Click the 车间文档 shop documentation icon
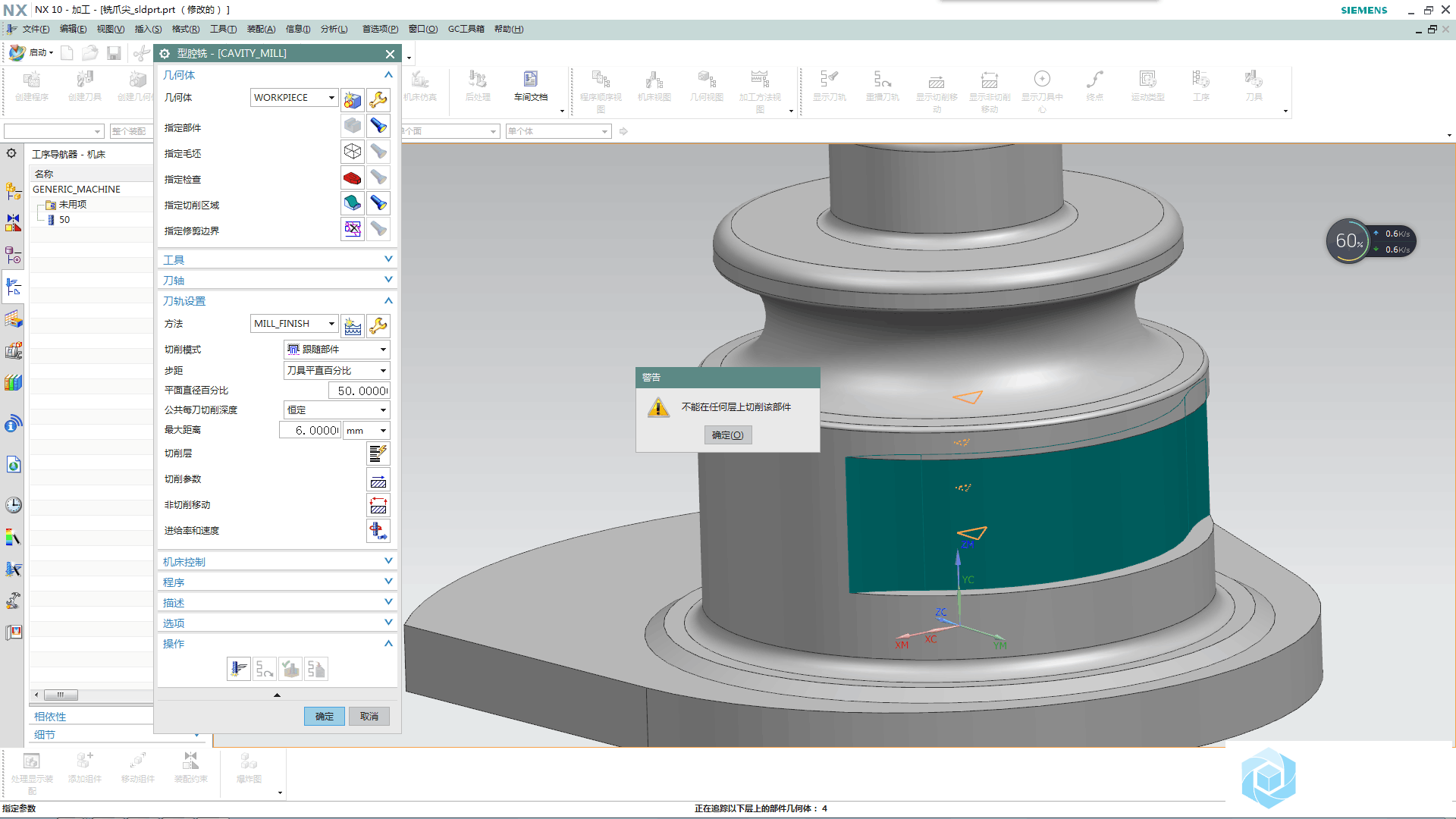1456x819 pixels. [x=531, y=86]
